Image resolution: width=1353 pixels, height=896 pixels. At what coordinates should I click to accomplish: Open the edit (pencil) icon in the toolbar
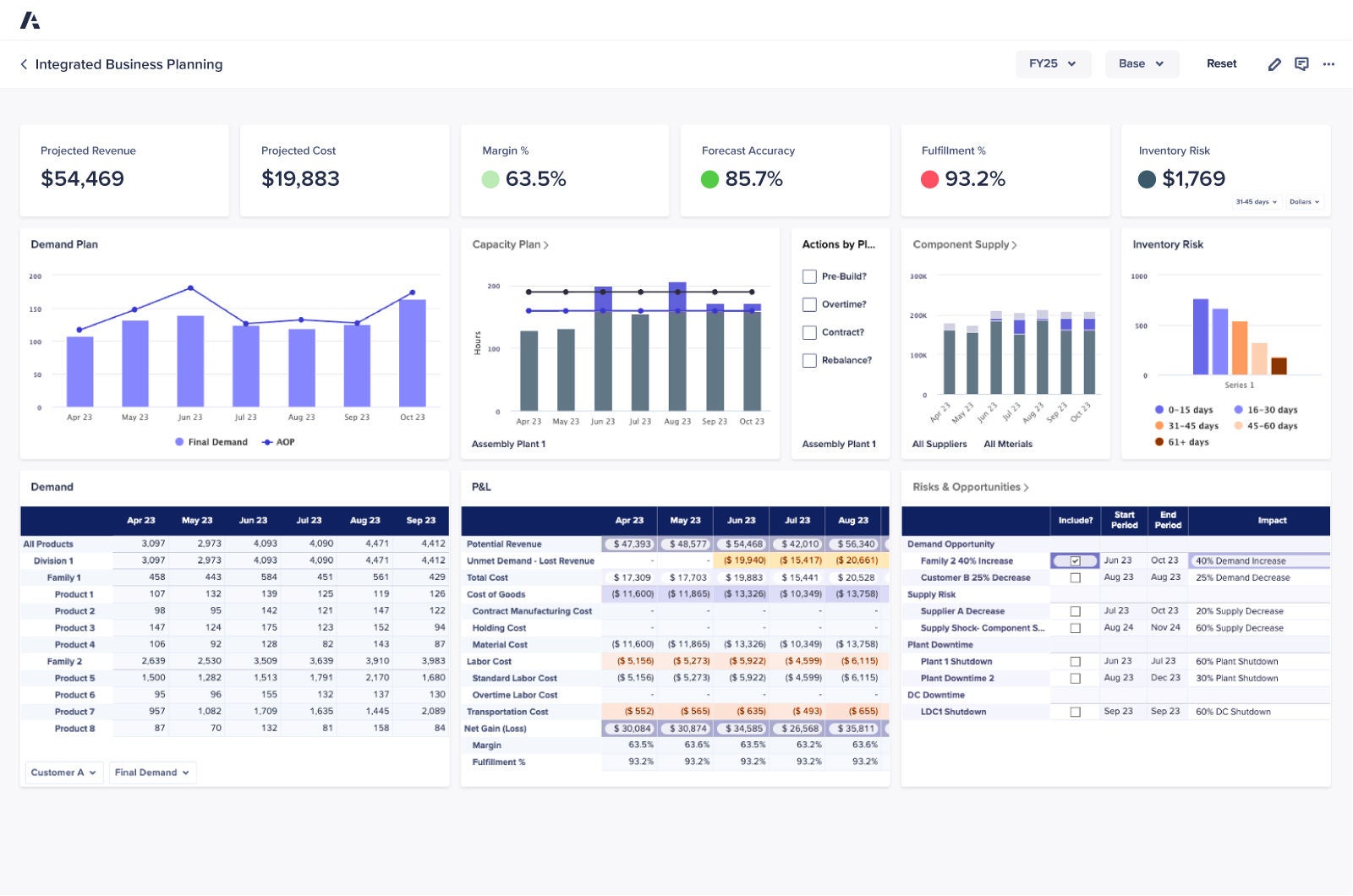pos(1274,63)
